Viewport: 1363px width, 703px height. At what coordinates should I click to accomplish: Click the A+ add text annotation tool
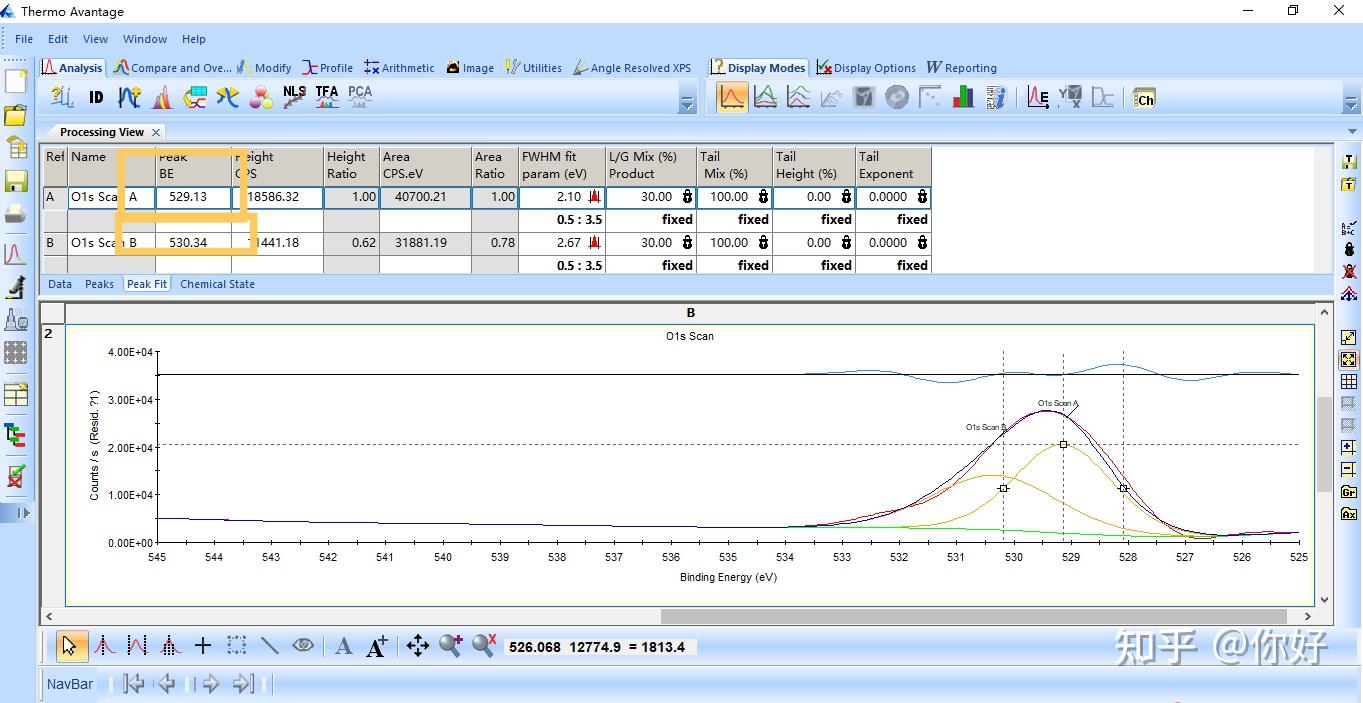coord(377,646)
